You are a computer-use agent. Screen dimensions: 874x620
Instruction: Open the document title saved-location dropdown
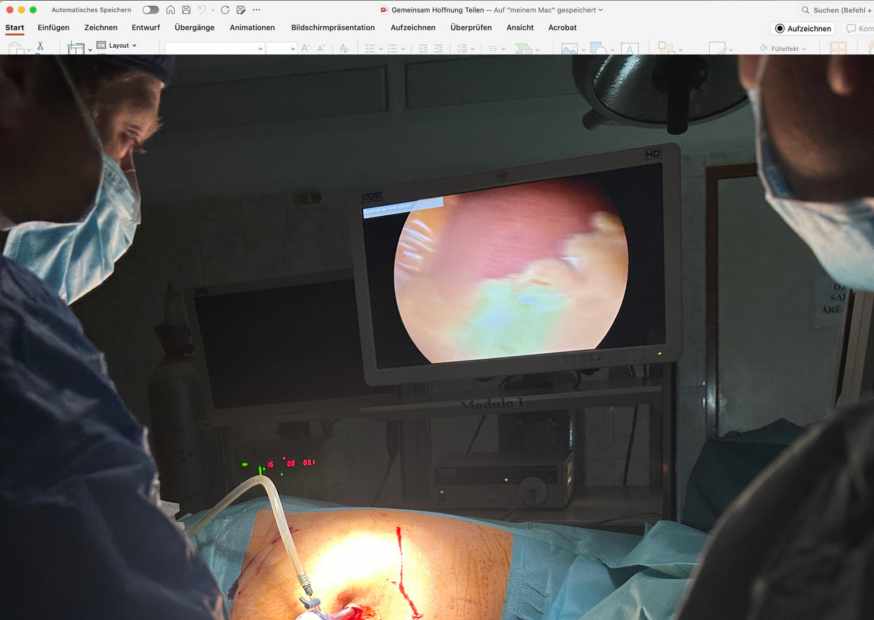(x=600, y=10)
